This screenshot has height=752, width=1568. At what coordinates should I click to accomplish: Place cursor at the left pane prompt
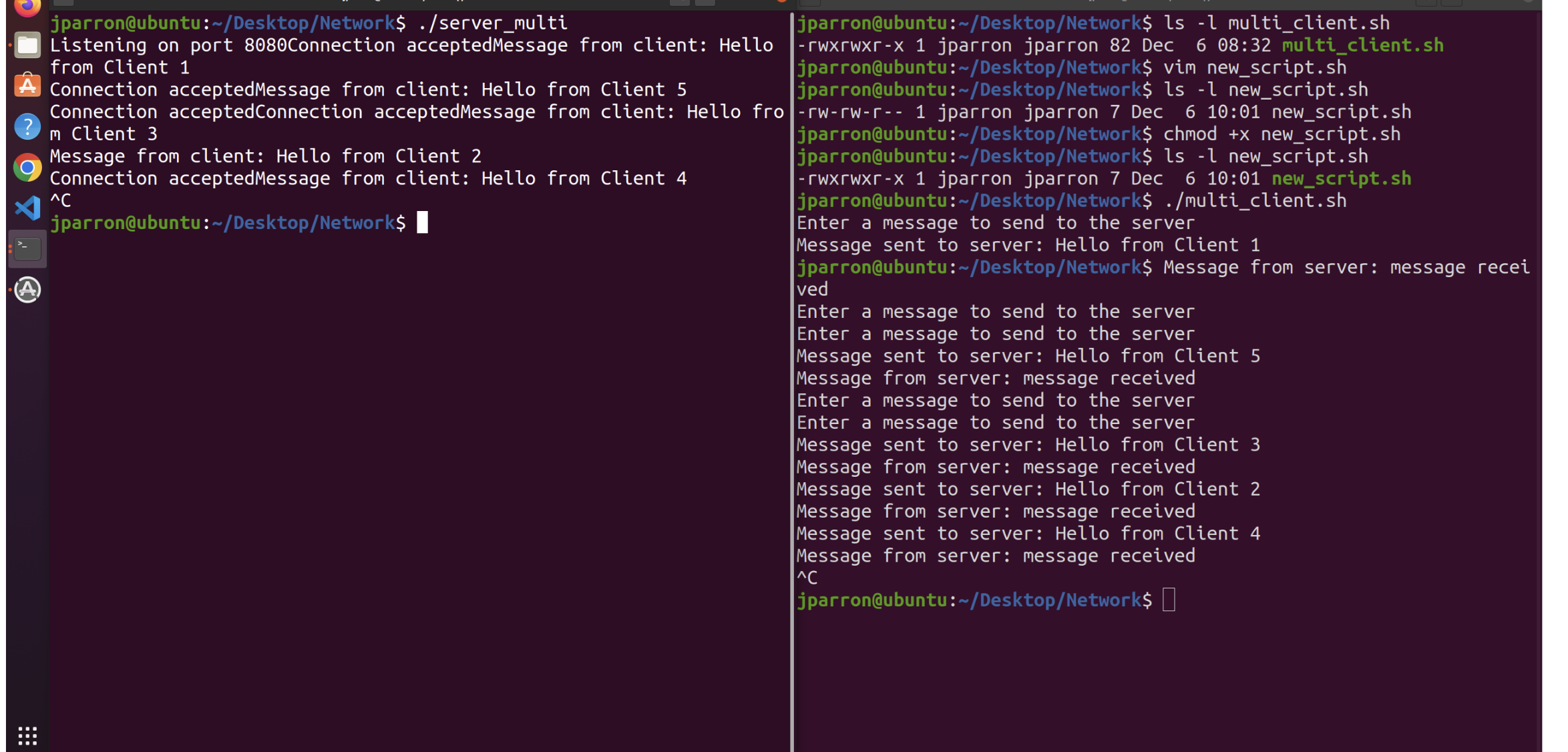(x=422, y=222)
